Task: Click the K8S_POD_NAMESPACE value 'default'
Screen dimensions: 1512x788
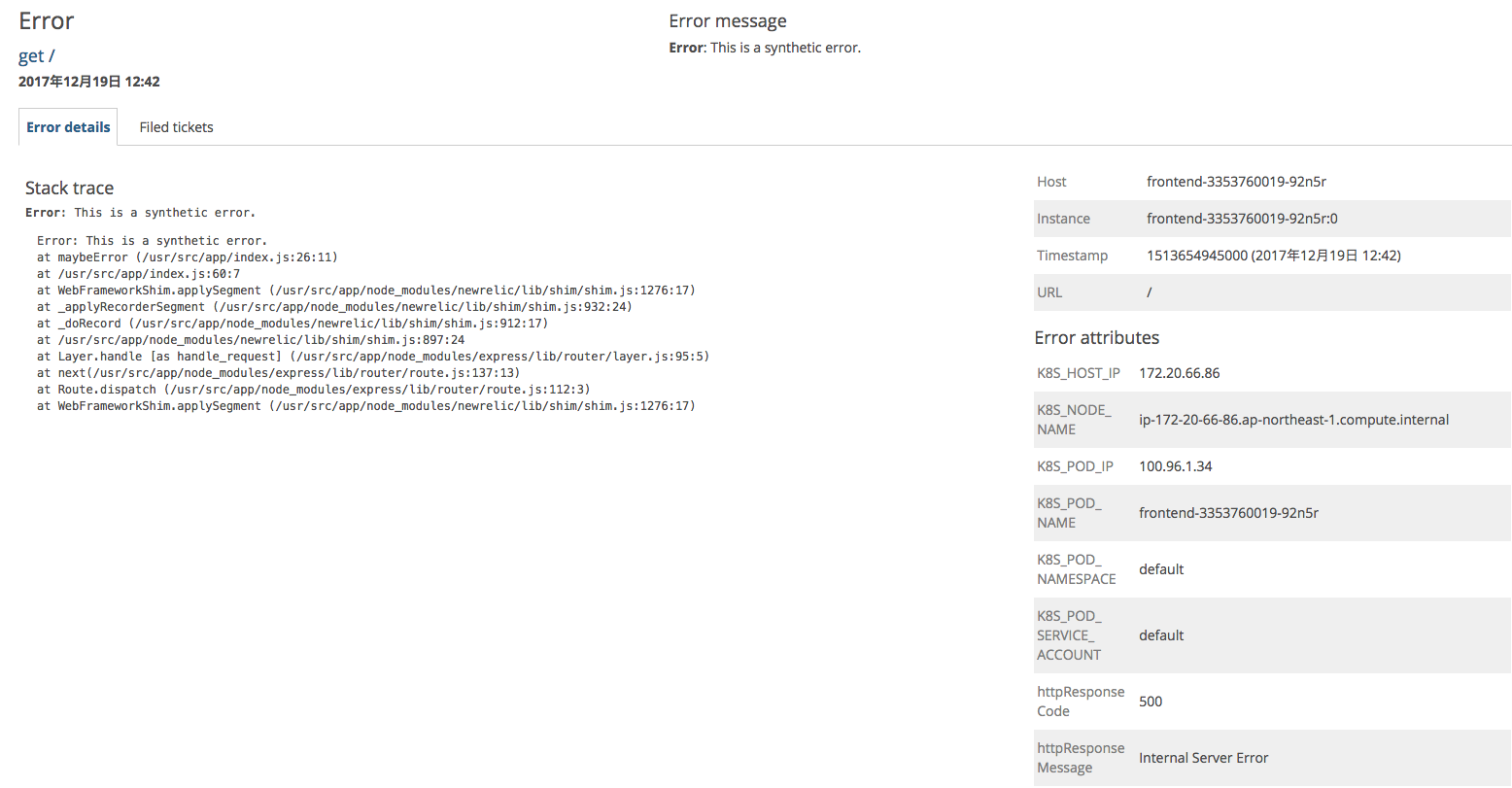Action: coord(1161,569)
